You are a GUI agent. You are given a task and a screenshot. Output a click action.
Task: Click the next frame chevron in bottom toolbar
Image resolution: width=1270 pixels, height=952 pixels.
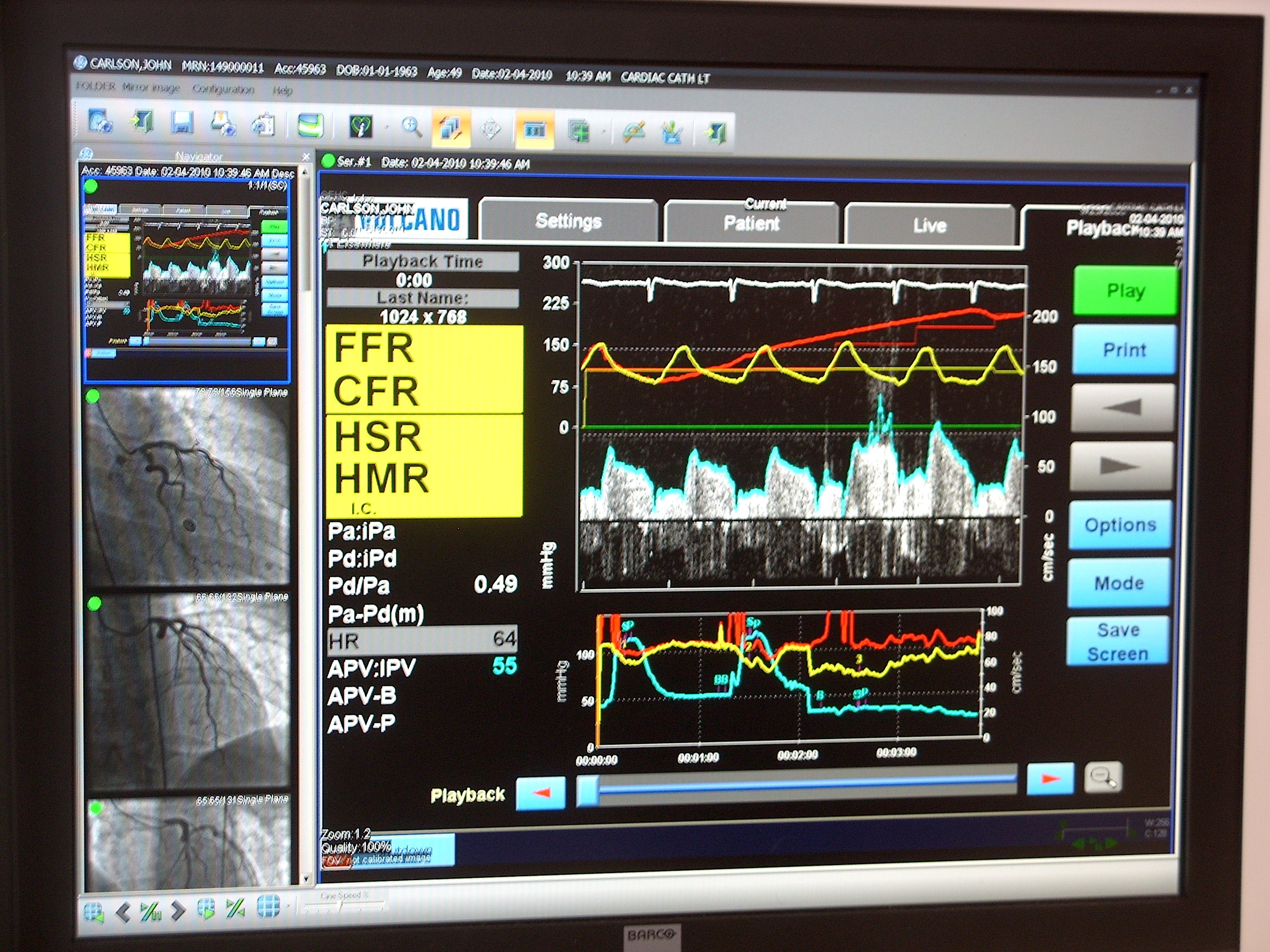click(179, 910)
